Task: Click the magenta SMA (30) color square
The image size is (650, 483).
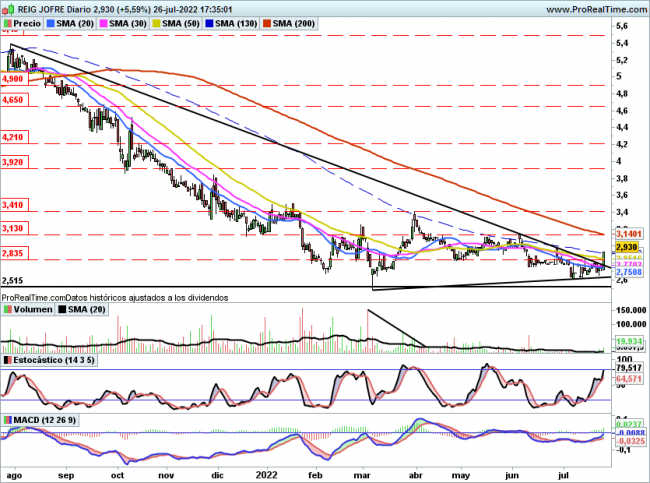Action: coord(104,24)
